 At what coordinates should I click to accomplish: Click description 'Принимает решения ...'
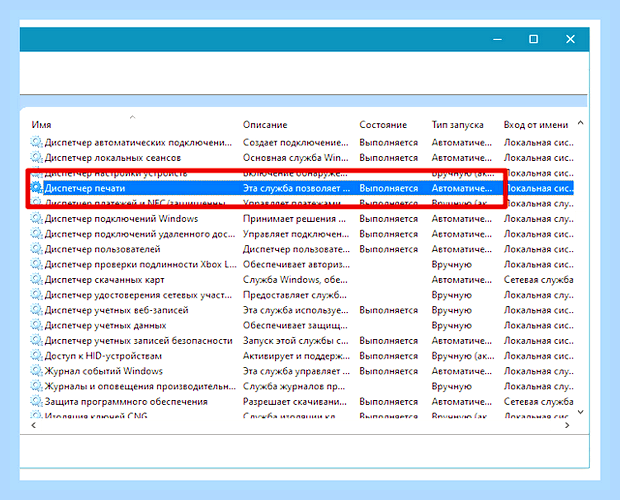point(294,219)
